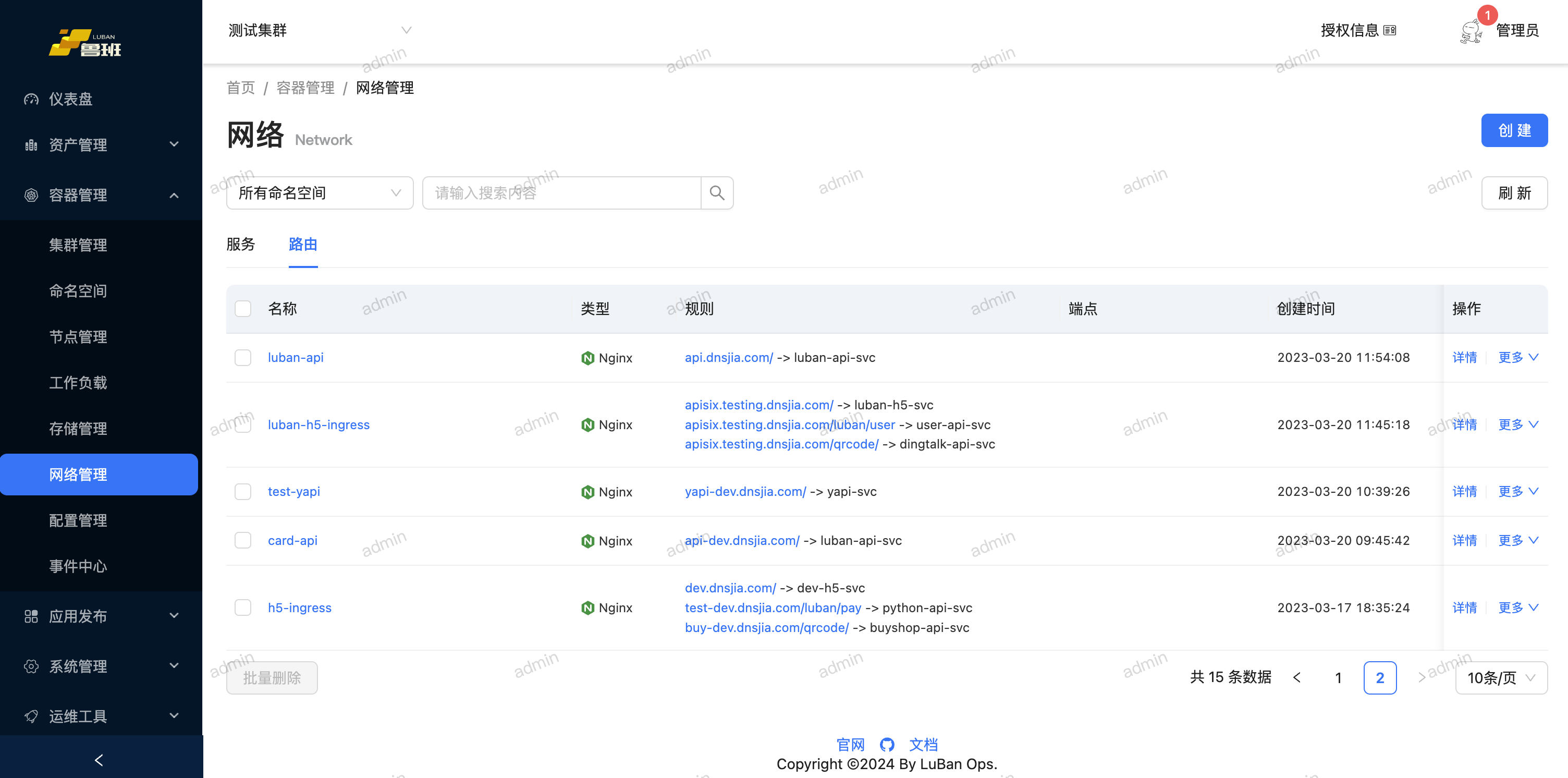Viewport: 1568px width, 778px height.
Task: Collapse sidebar with bottom left arrow
Action: click(99, 760)
